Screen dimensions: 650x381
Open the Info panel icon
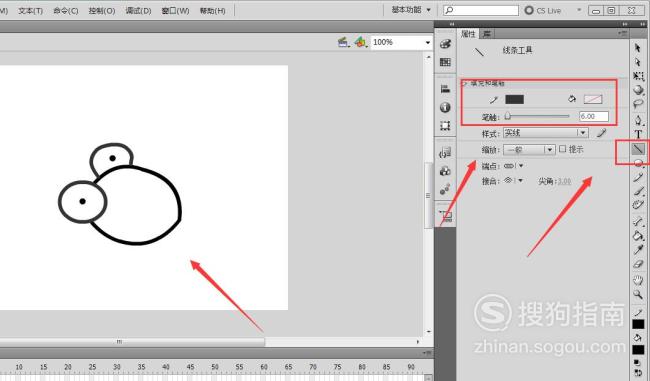pyautogui.click(x=445, y=107)
